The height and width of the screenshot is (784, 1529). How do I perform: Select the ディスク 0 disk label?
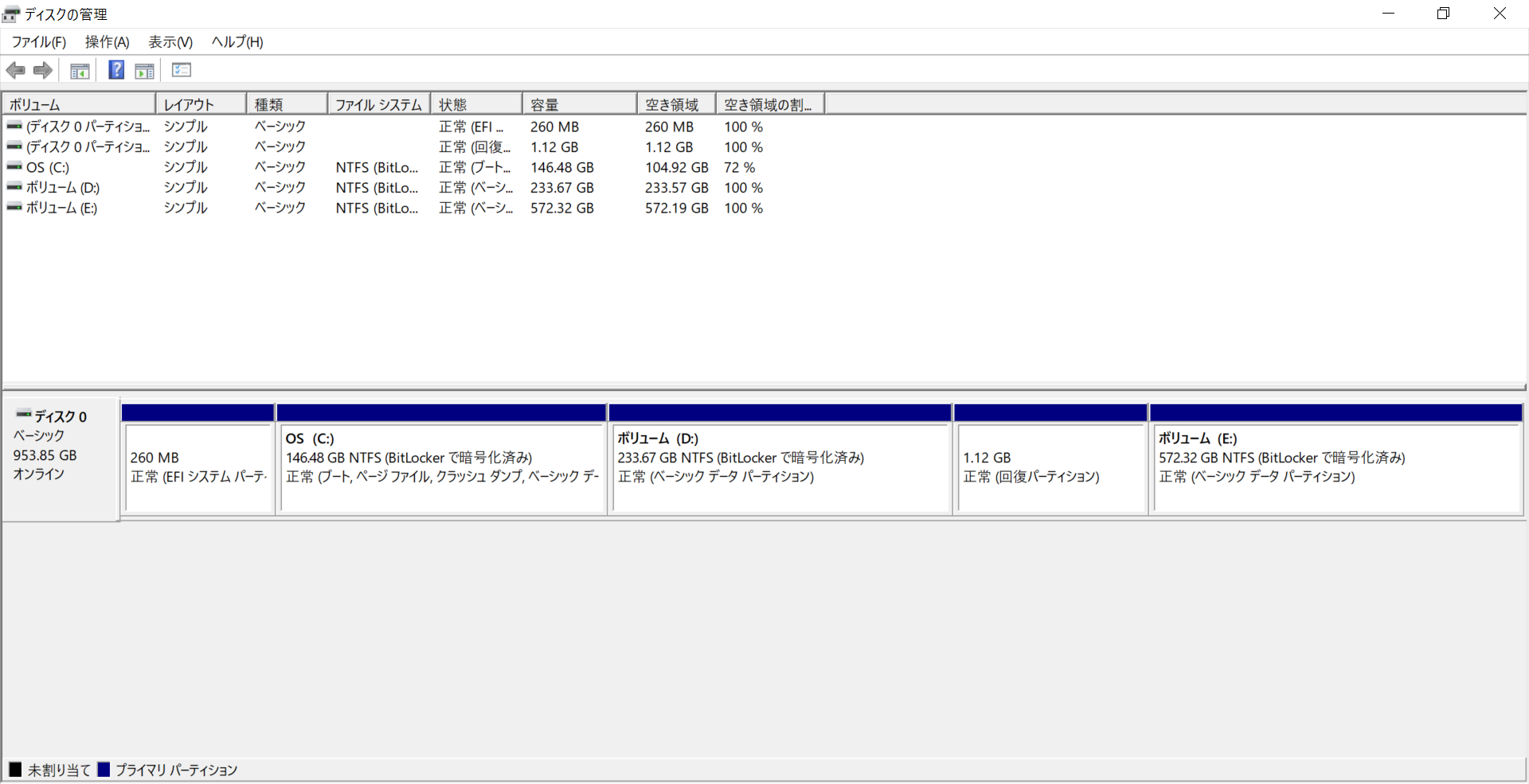click(x=61, y=416)
